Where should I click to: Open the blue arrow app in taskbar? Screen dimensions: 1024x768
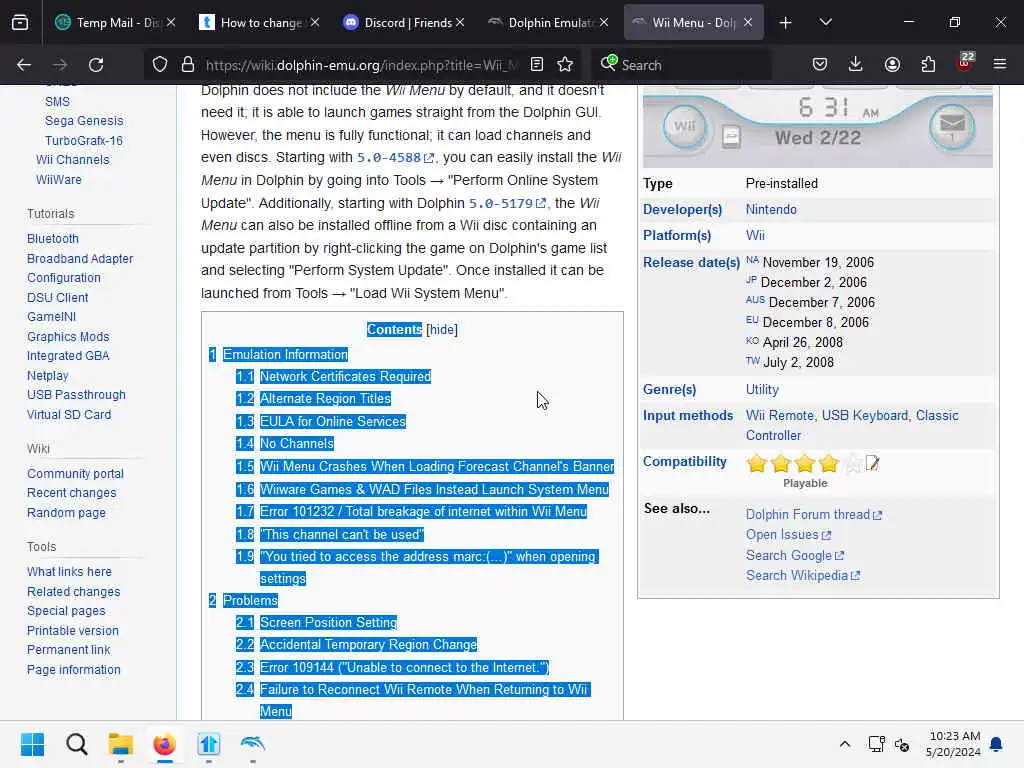209,744
